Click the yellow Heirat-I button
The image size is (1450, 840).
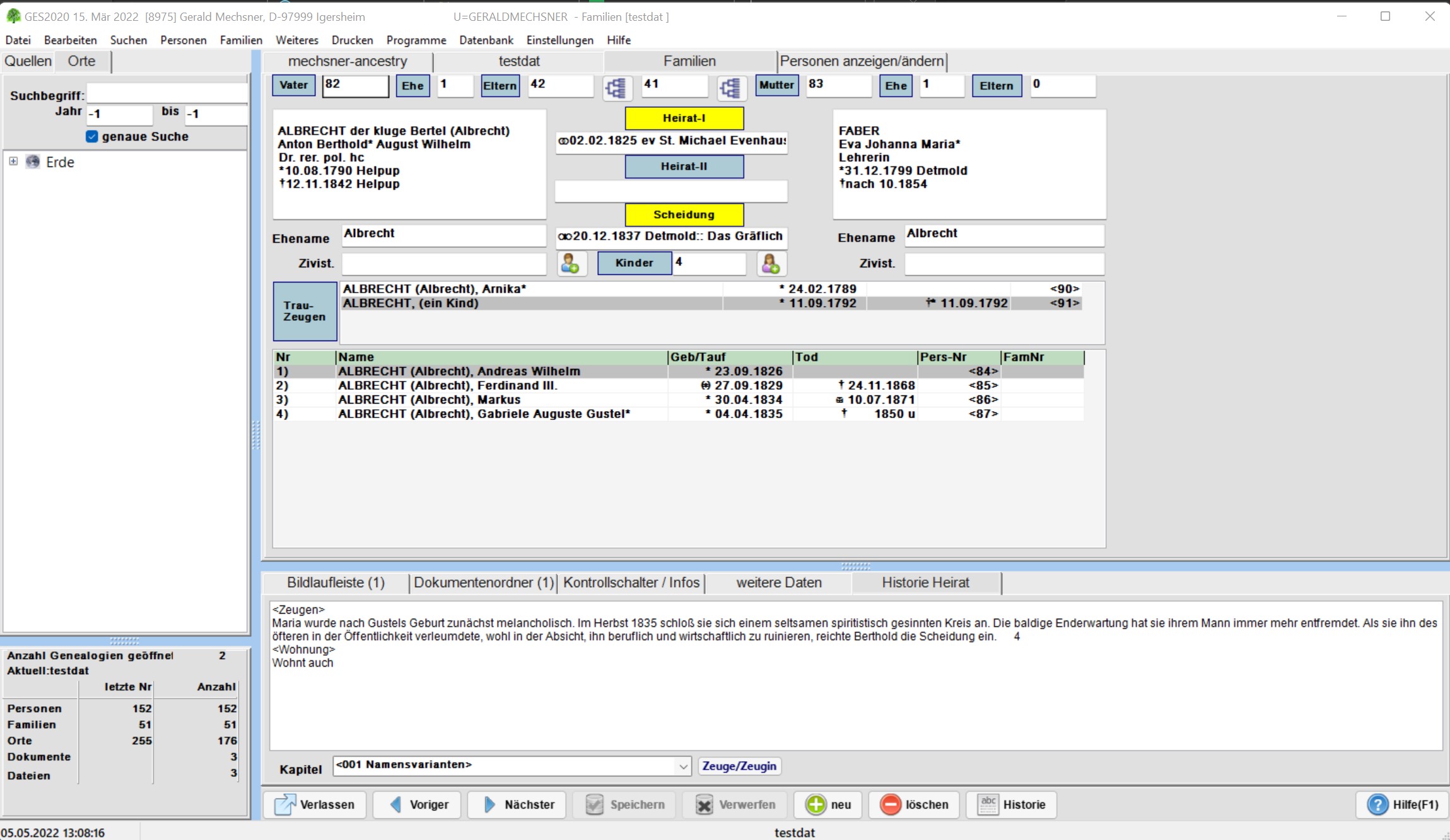point(684,118)
